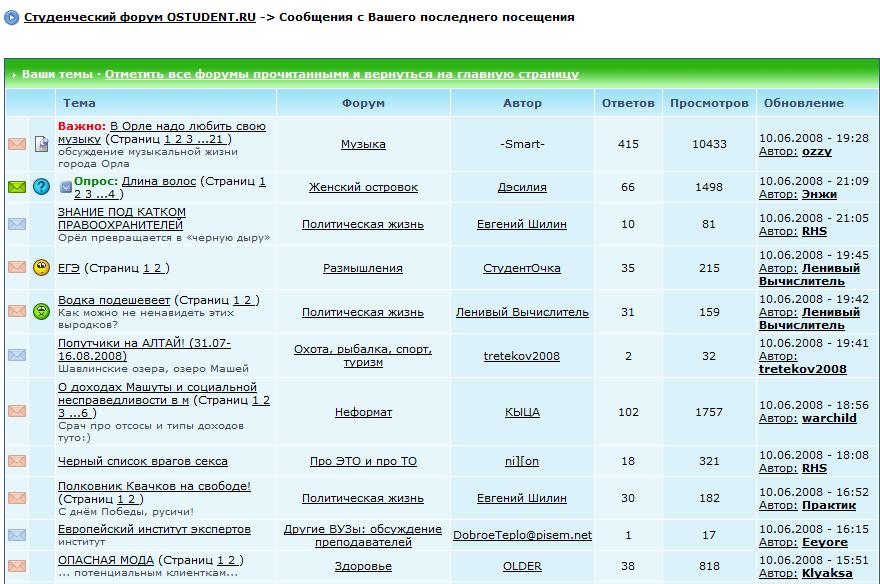Open last poster warchild profile
Viewport: 880px width, 584px height.
pos(829,419)
